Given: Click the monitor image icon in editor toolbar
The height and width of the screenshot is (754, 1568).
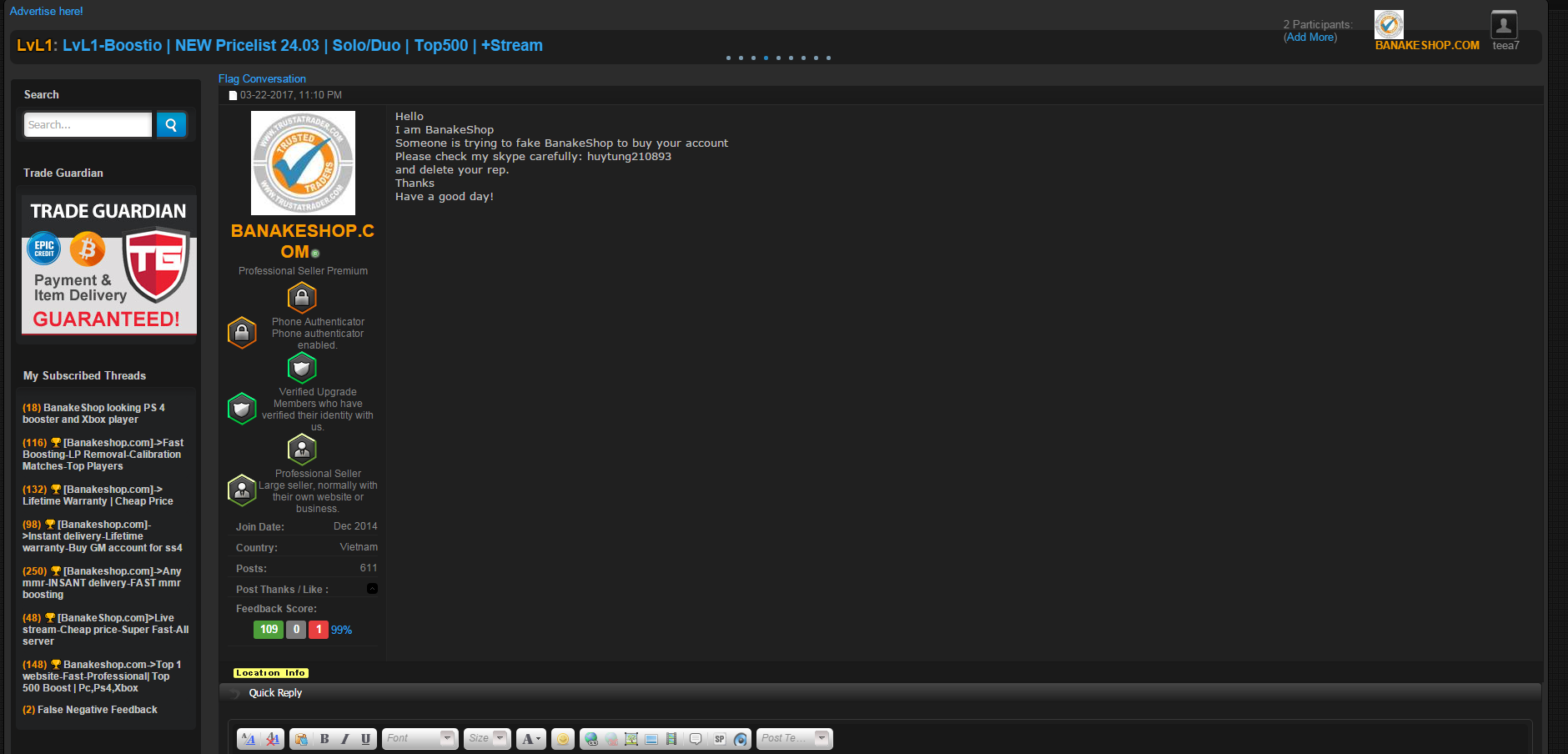Looking at the screenshot, I should pos(651,739).
